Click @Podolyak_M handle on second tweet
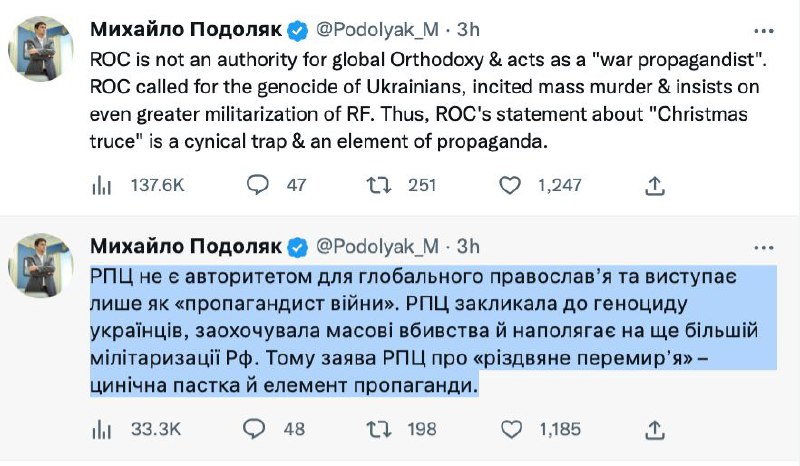This screenshot has width=800, height=466. tap(378, 246)
